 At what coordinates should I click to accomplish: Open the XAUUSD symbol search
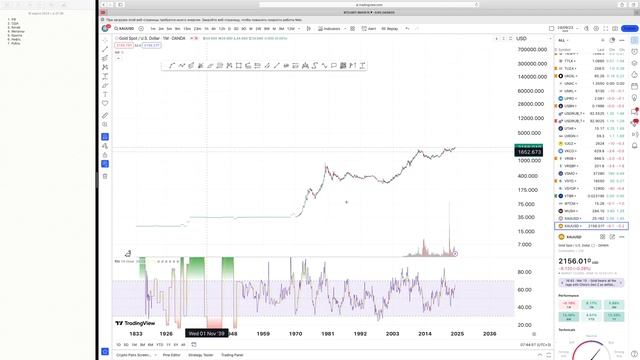coord(124,29)
